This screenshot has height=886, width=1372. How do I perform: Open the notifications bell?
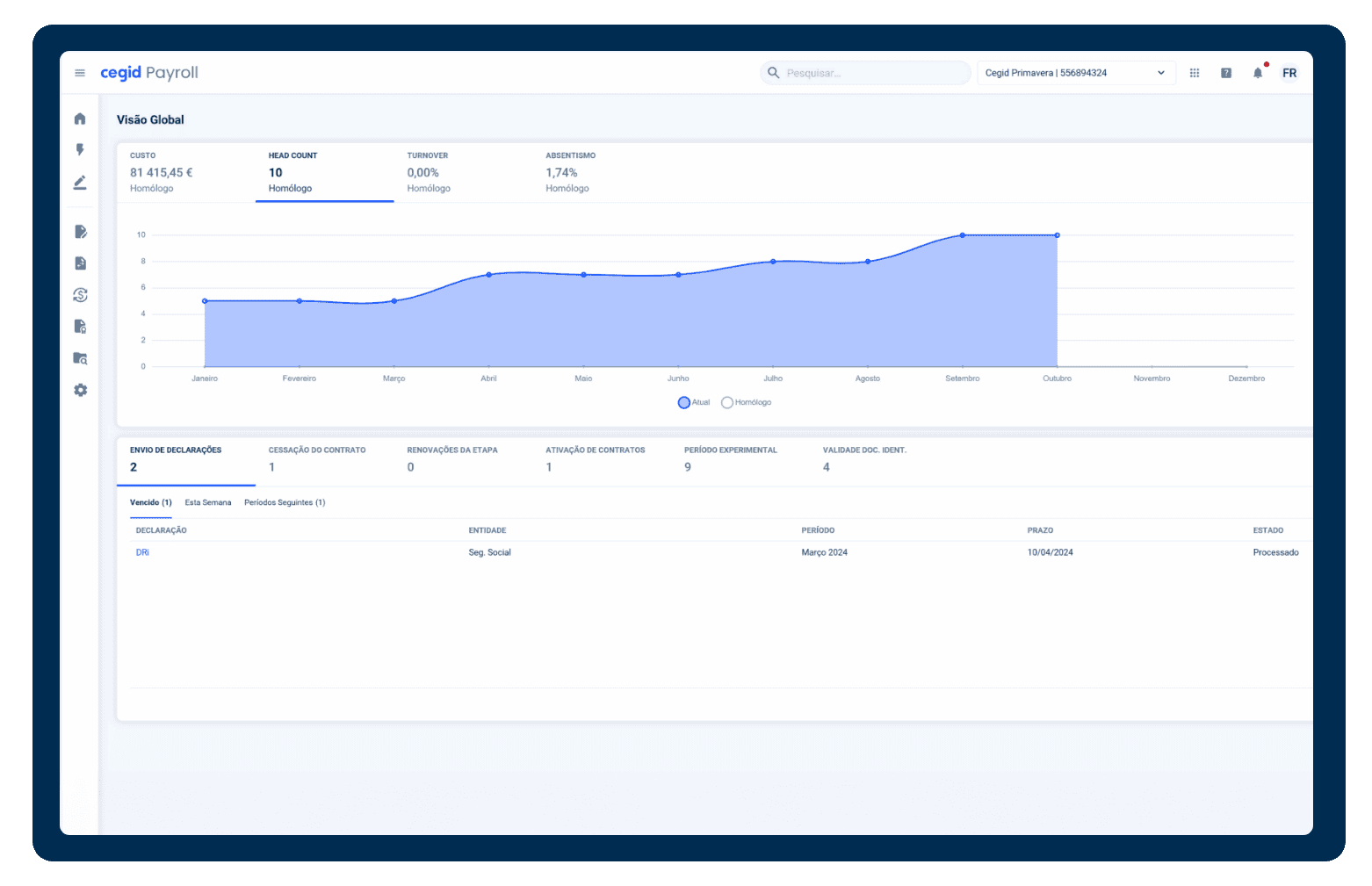point(1258,73)
